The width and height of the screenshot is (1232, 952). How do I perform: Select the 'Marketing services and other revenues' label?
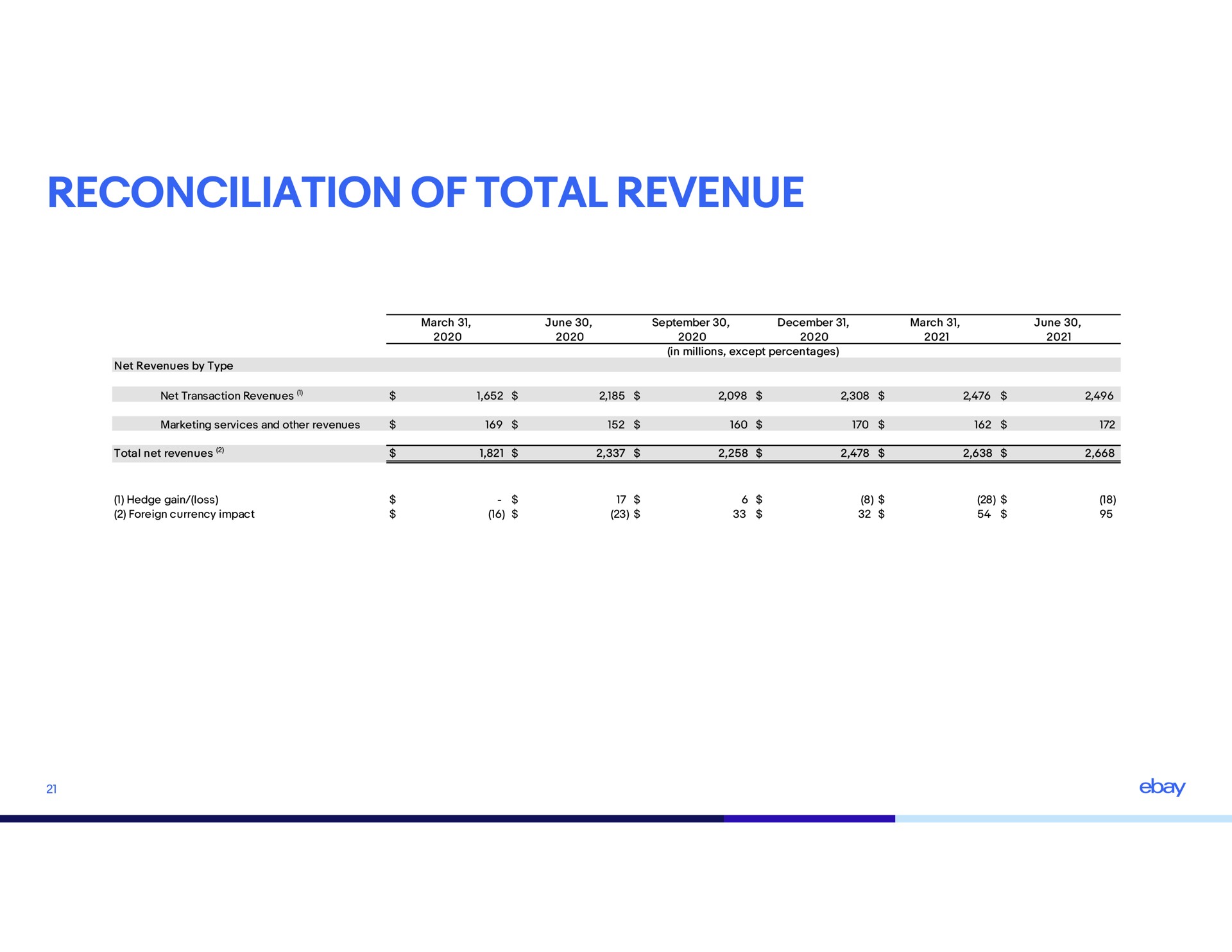260,425
